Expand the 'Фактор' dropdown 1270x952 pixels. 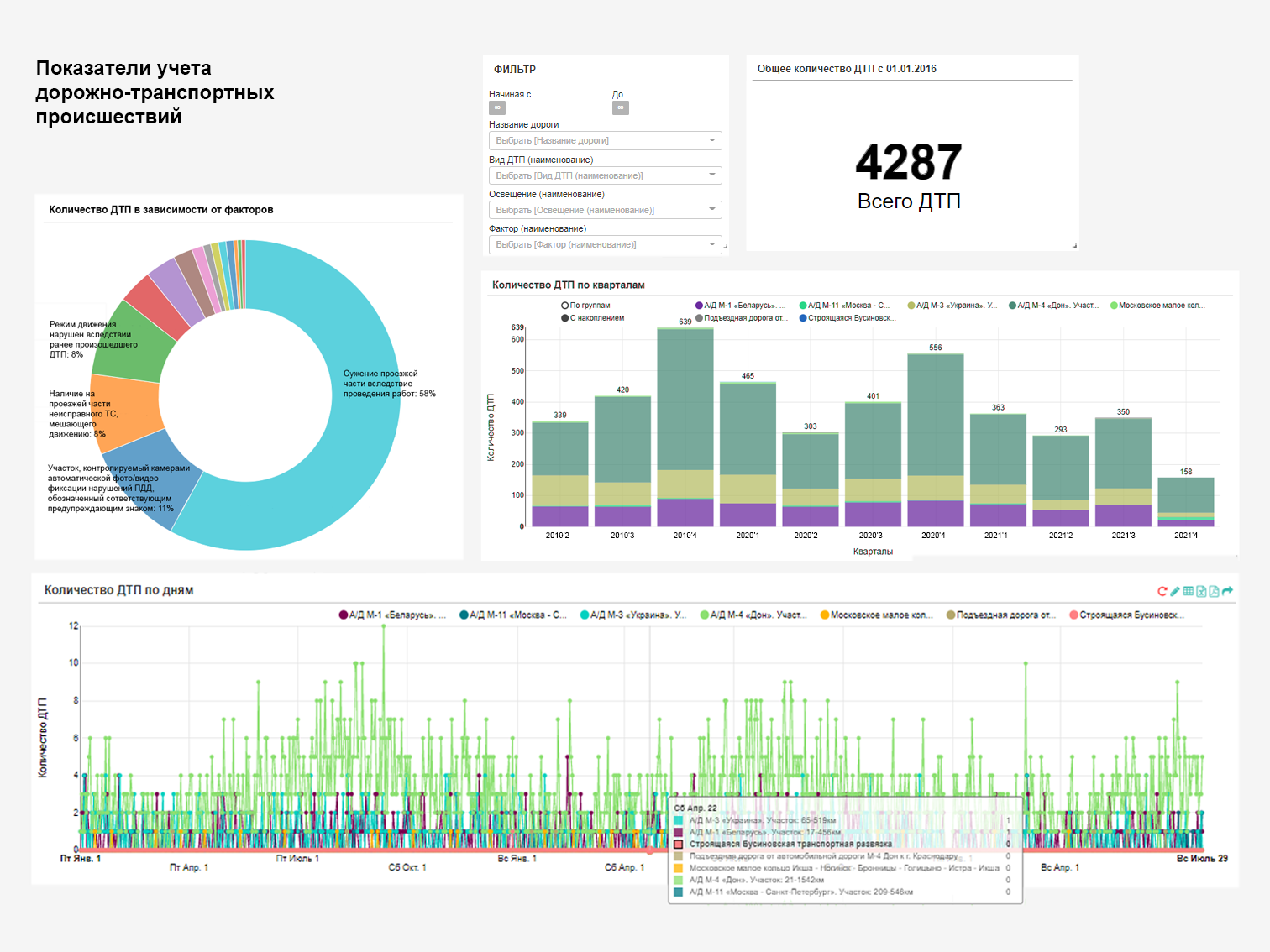pos(606,244)
